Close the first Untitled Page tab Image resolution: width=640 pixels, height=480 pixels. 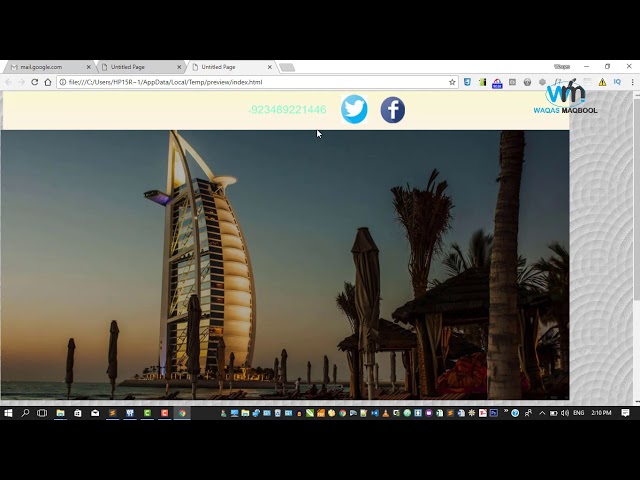[179, 67]
